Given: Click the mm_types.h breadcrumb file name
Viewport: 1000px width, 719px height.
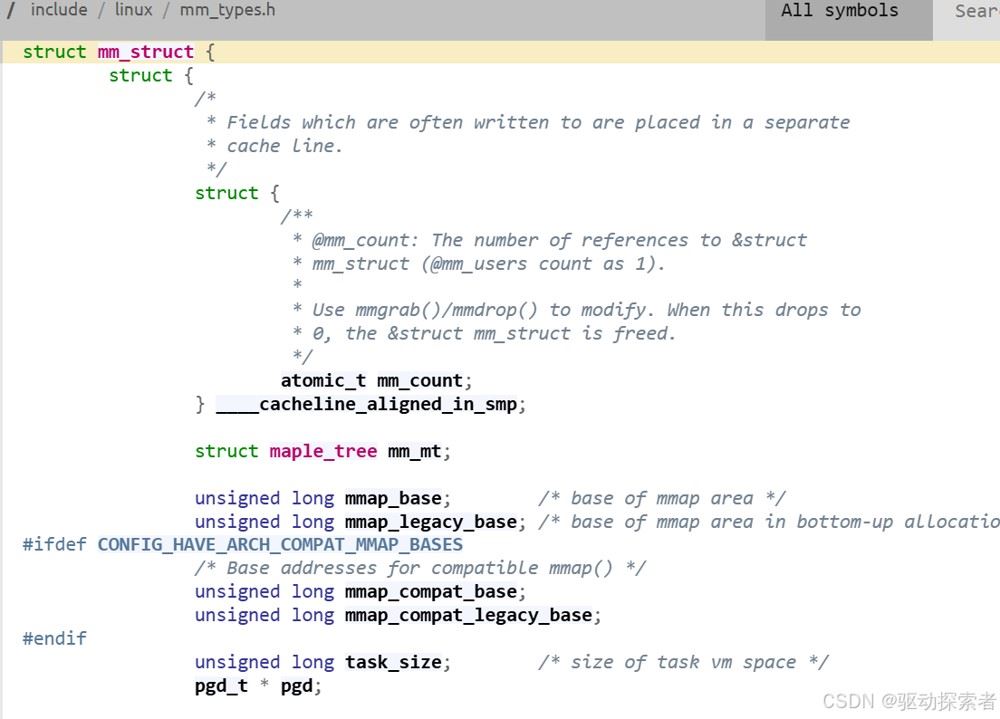Looking at the screenshot, I should click(227, 10).
